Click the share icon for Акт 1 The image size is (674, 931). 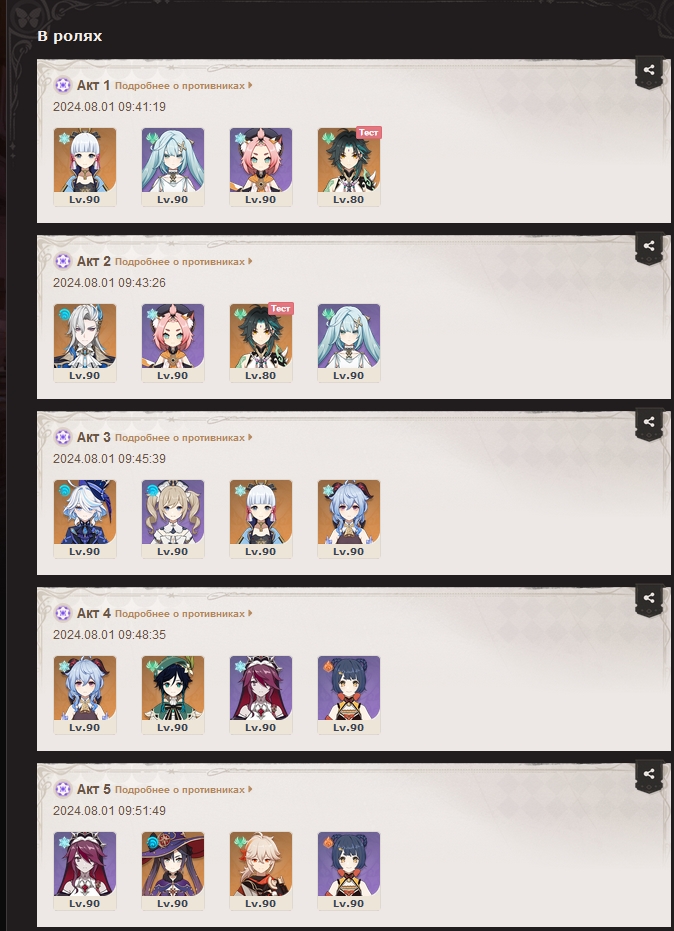click(649, 71)
